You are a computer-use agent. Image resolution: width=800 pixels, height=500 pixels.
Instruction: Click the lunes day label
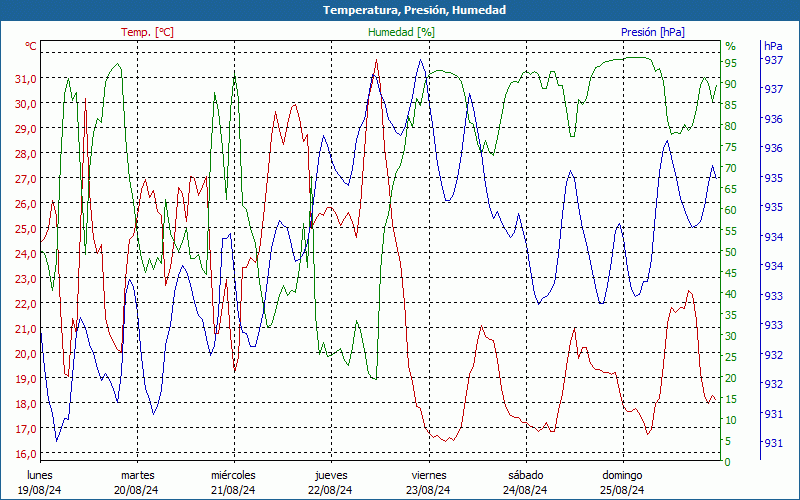40,475
